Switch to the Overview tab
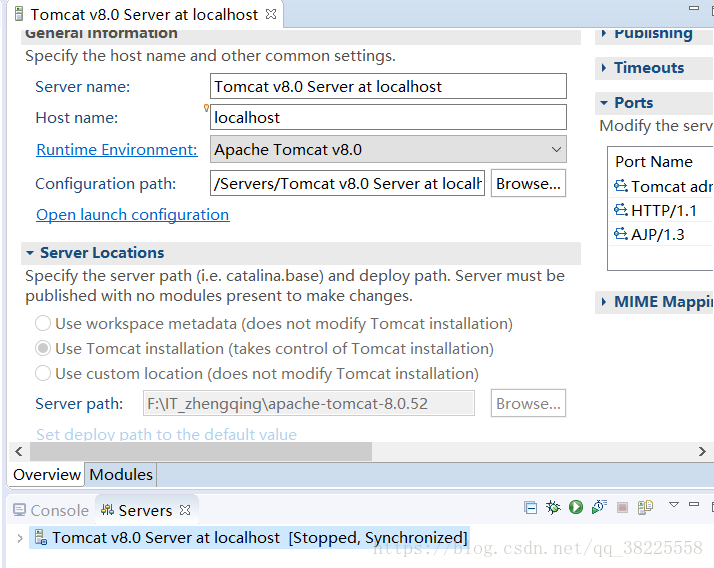The width and height of the screenshot is (714, 568). click(x=47, y=475)
